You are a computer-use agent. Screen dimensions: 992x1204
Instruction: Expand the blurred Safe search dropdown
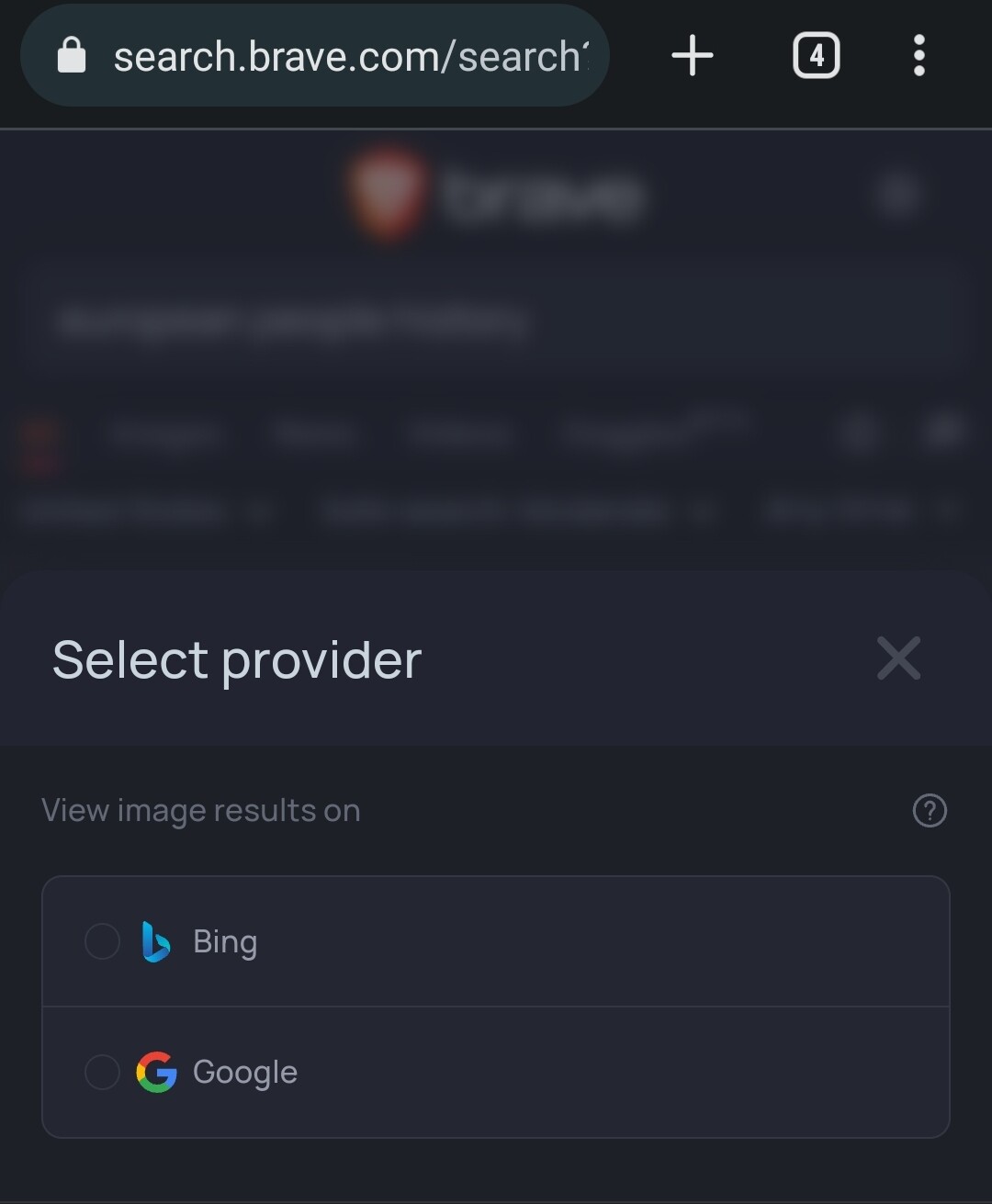pyautogui.click(x=514, y=511)
